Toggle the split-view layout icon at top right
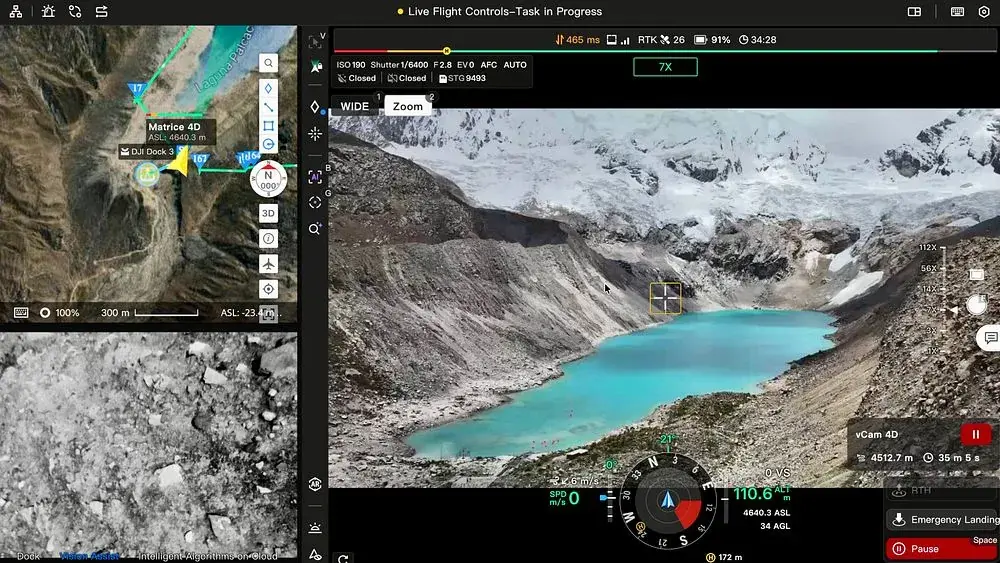This screenshot has height=563, width=1000. 914,11
